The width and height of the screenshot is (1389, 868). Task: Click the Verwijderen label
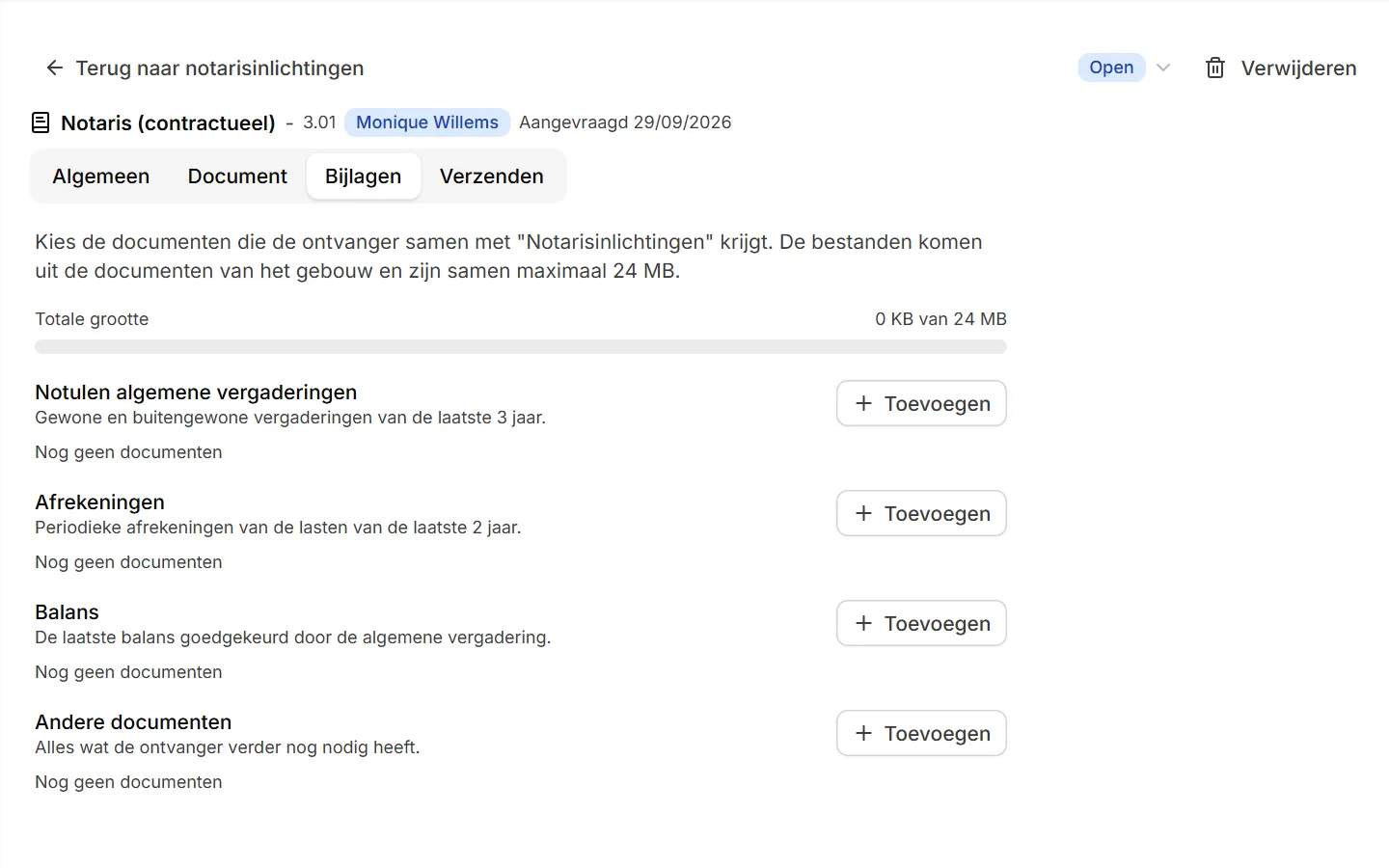1298,68
